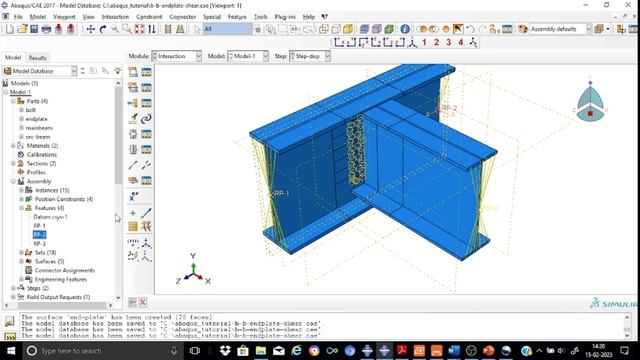640x360 pixels.
Task: Click the blue Query information icon
Action: [x=405, y=29]
